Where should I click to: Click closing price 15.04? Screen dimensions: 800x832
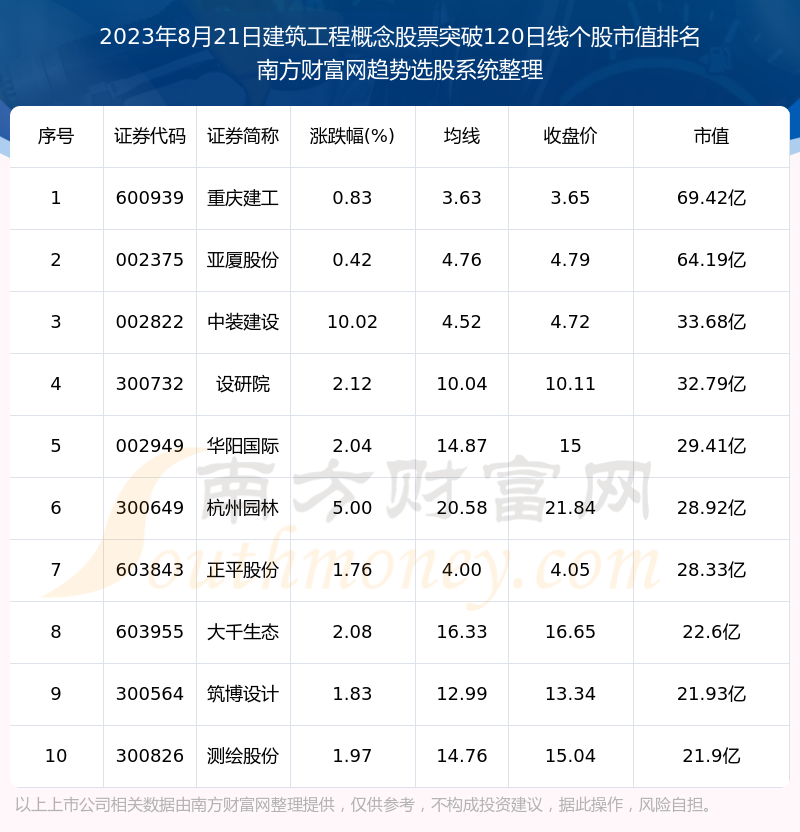570,757
